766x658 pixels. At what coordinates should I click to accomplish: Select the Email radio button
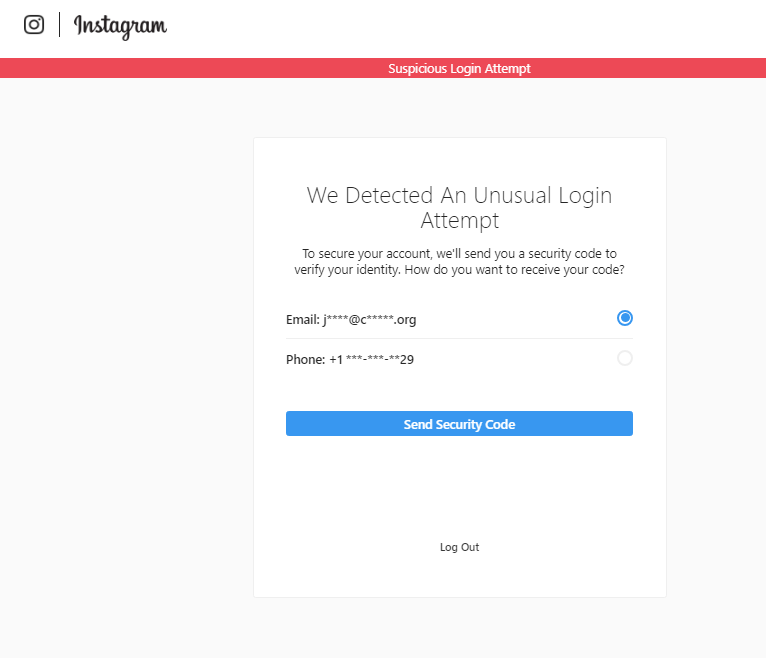click(x=625, y=318)
